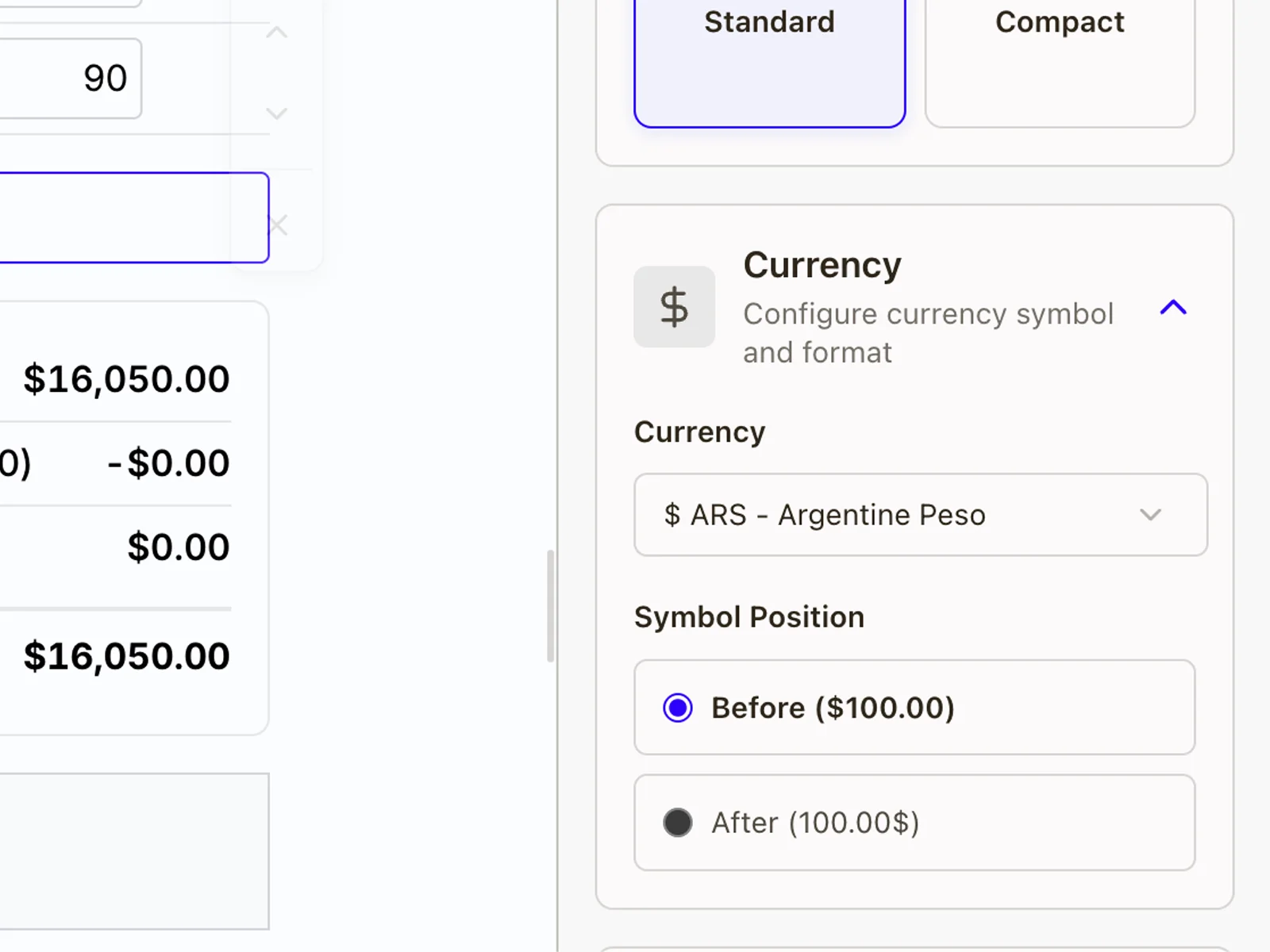Click the After (100.00$) option row
The image size is (1270, 952).
tap(913, 823)
